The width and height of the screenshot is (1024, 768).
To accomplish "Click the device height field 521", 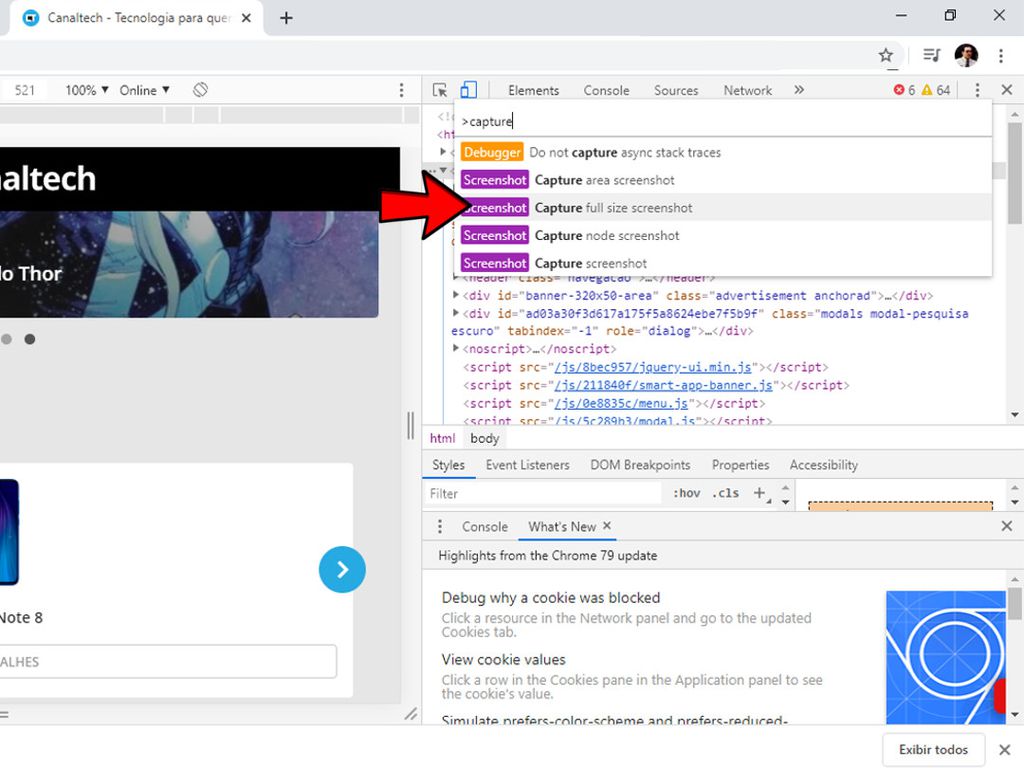I will 24,90.
